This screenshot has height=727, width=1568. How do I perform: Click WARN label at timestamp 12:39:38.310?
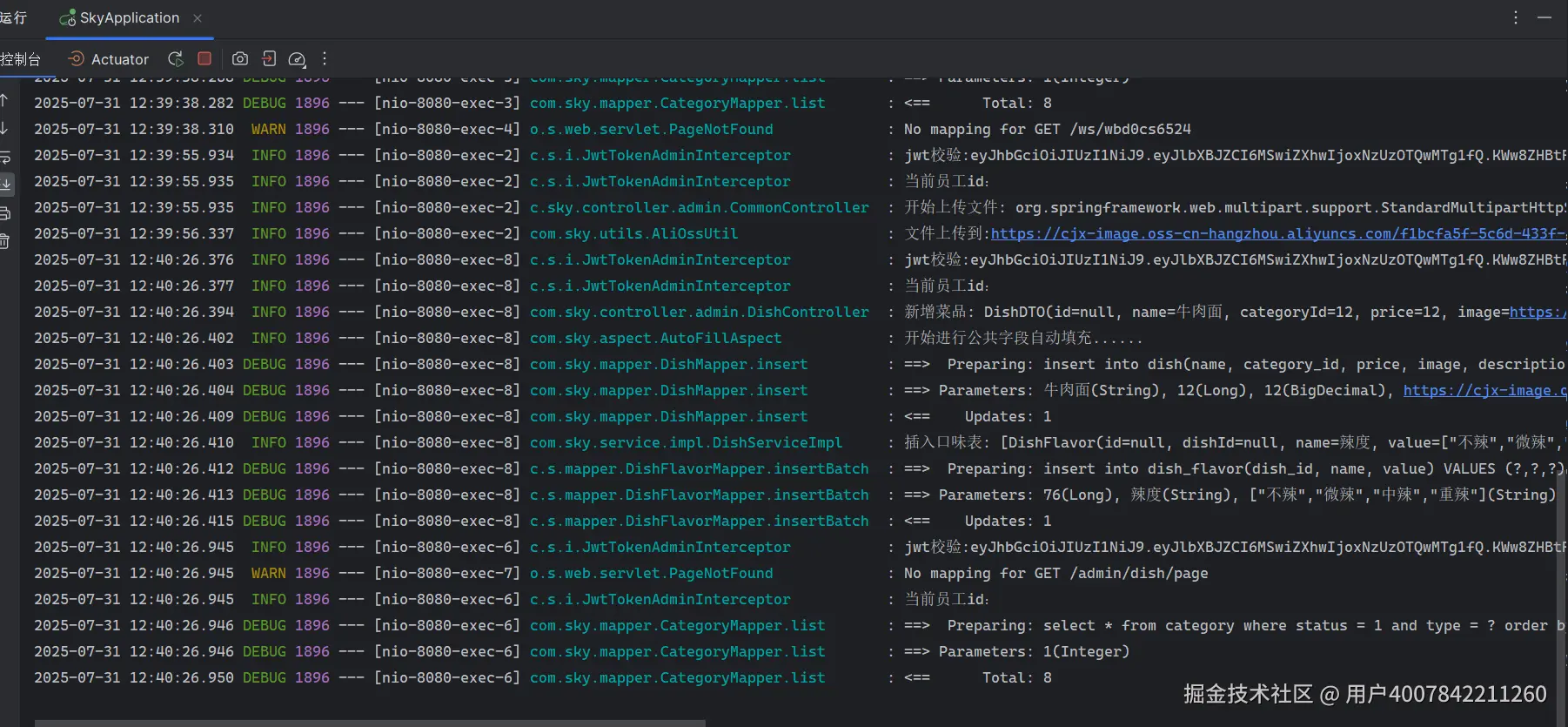pyautogui.click(x=268, y=129)
